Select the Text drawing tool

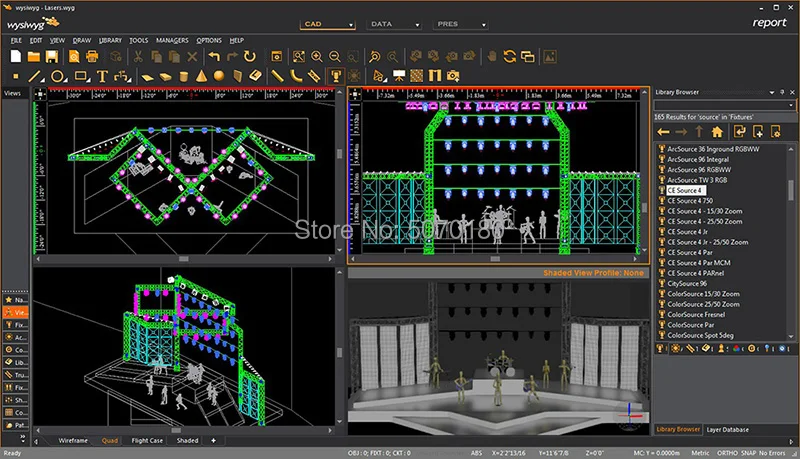(x=102, y=76)
